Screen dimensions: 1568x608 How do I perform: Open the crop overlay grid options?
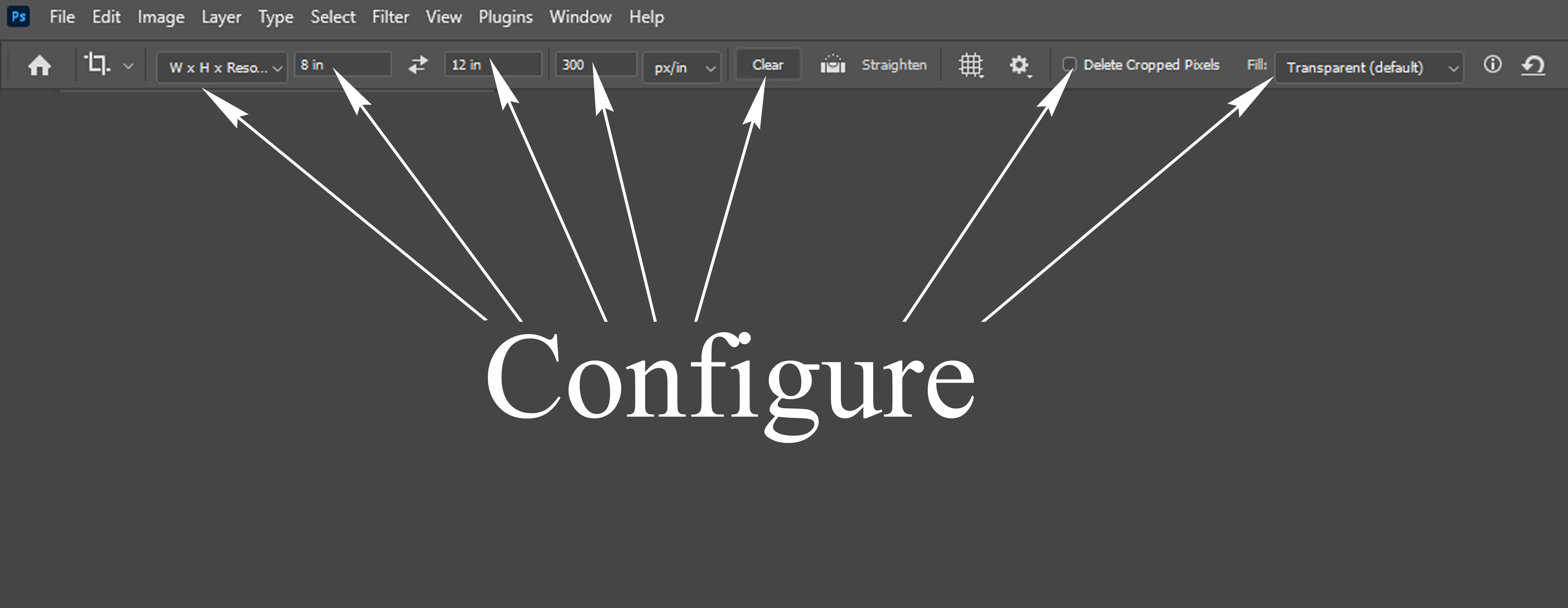coord(971,65)
